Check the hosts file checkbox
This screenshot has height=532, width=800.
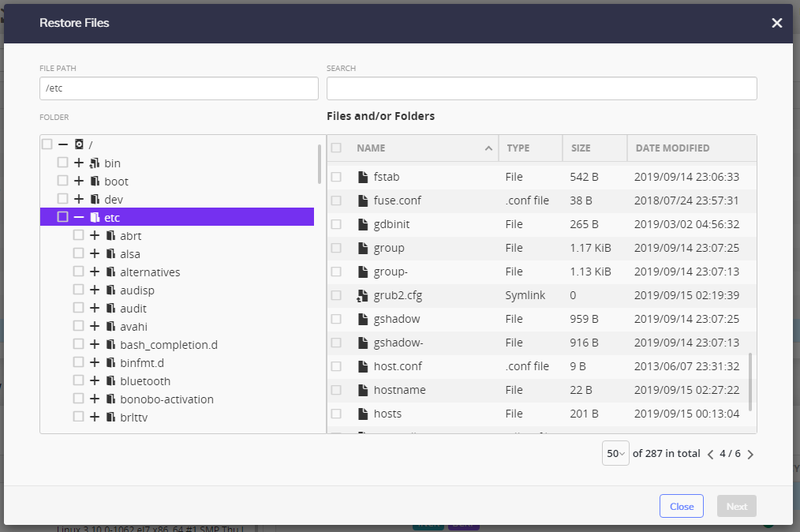pyautogui.click(x=336, y=414)
